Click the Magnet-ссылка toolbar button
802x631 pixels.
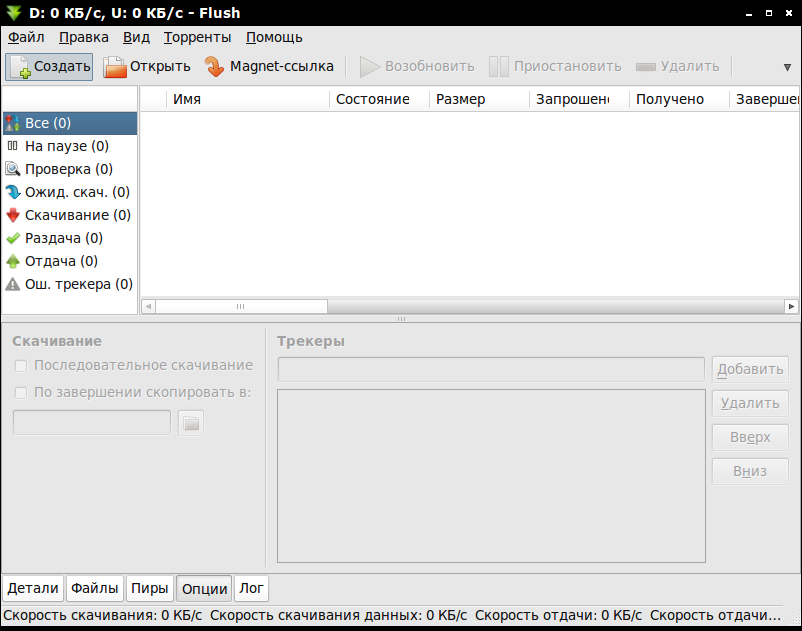[x=269, y=66]
